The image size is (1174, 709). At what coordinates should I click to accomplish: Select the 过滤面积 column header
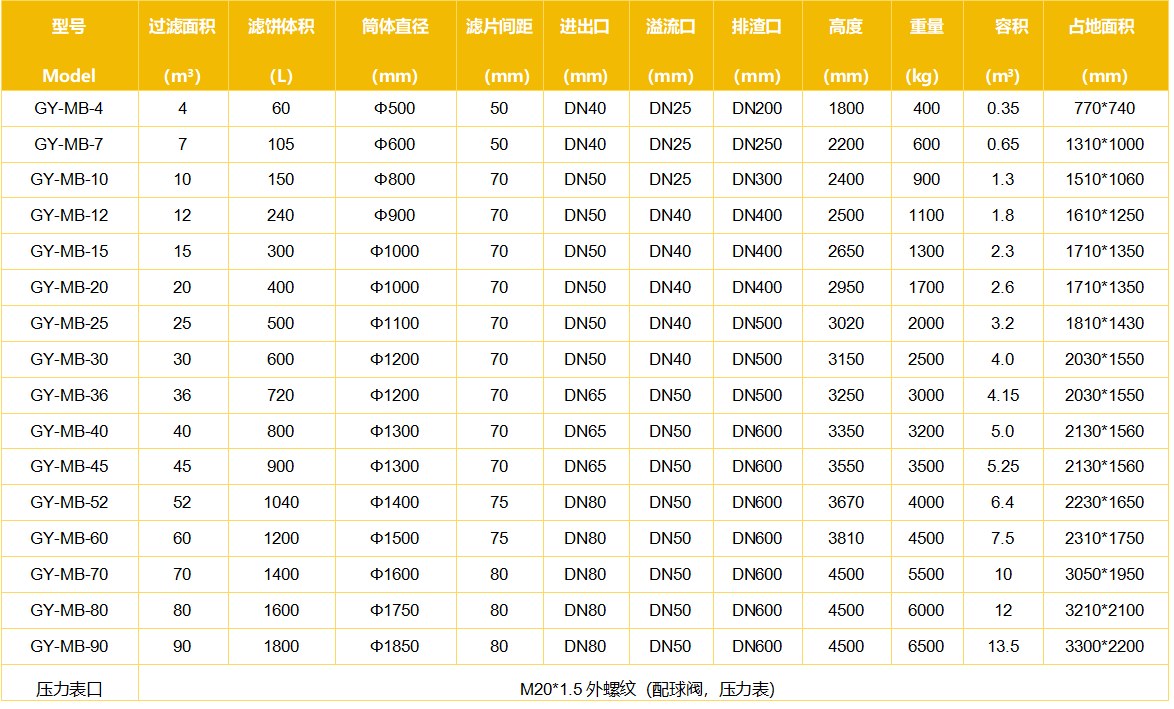point(182,48)
